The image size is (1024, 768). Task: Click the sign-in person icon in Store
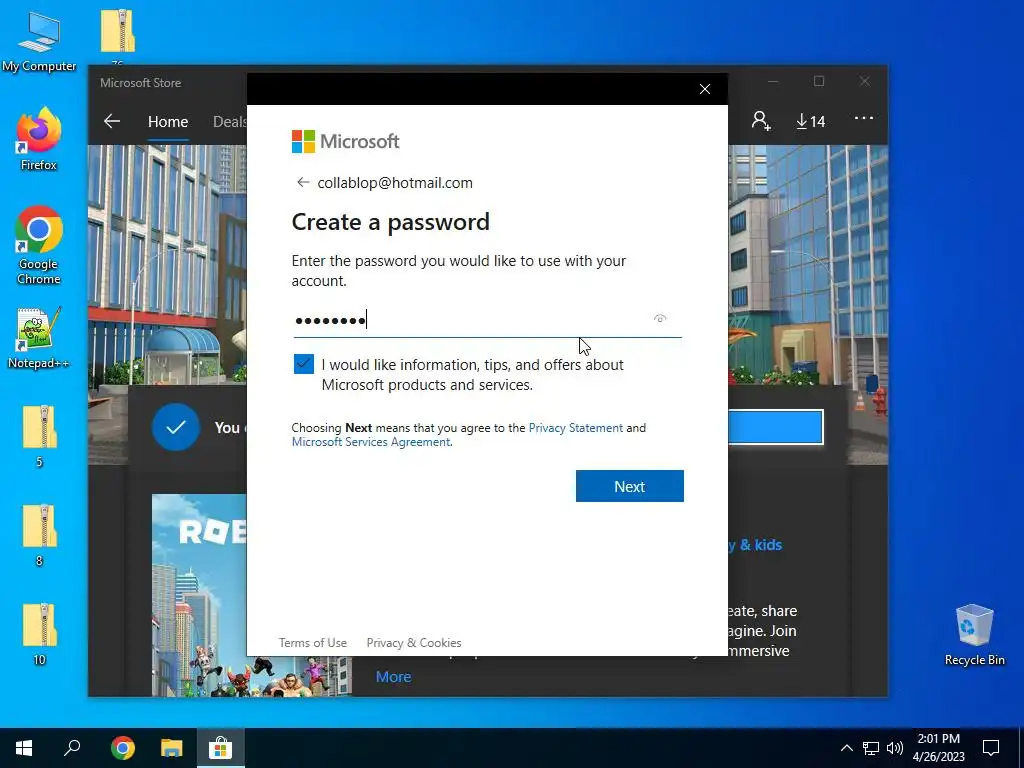coord(761,121)
